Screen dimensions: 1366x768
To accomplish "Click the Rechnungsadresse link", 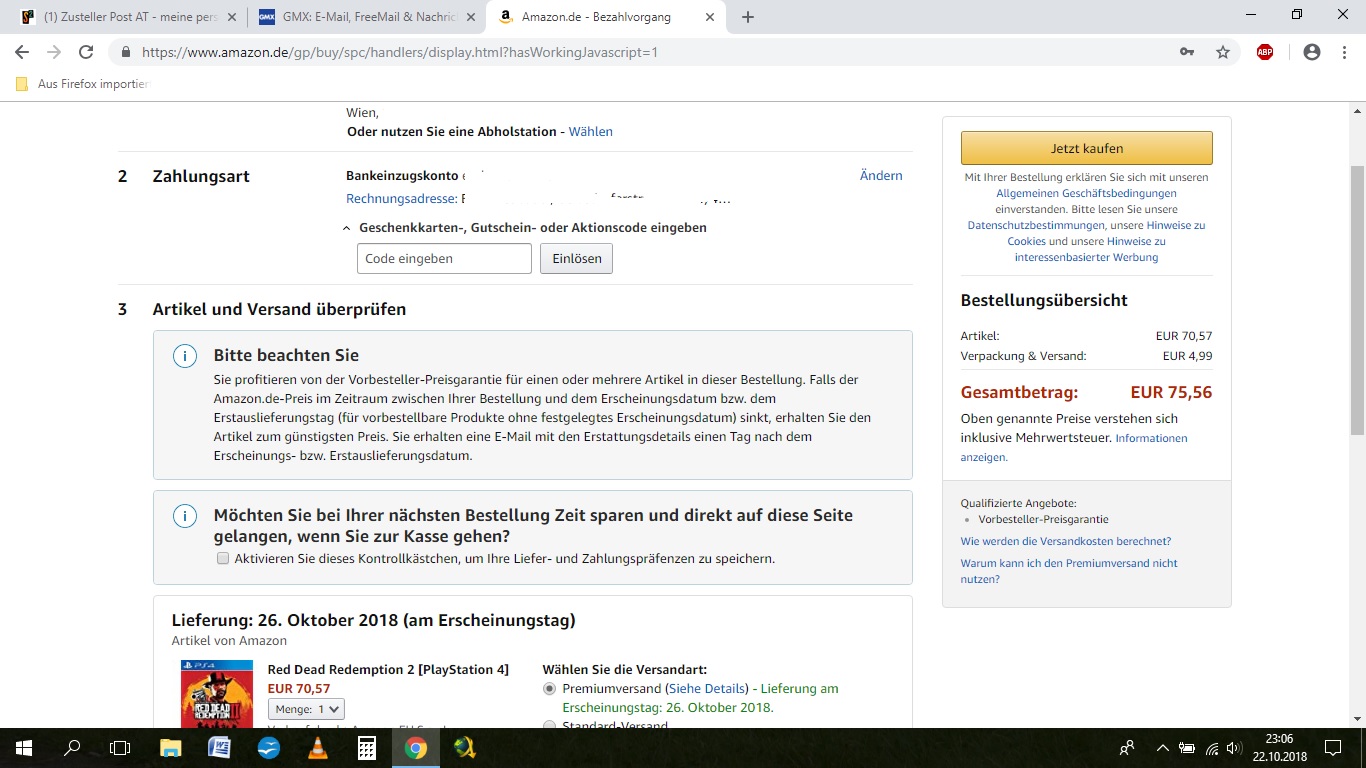I will point(401,199).
